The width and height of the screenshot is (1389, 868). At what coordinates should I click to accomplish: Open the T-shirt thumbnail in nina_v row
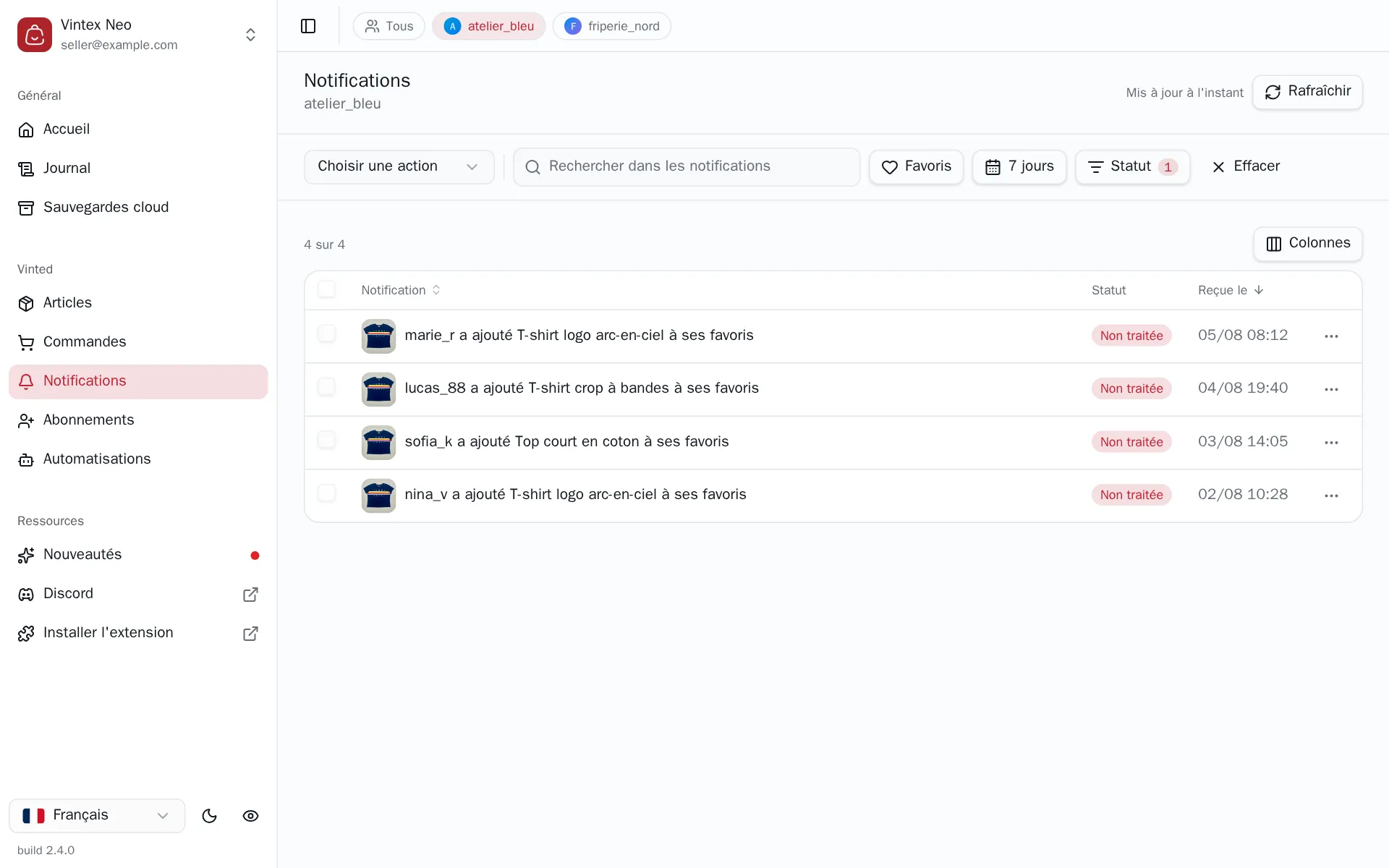pos(378,495)
